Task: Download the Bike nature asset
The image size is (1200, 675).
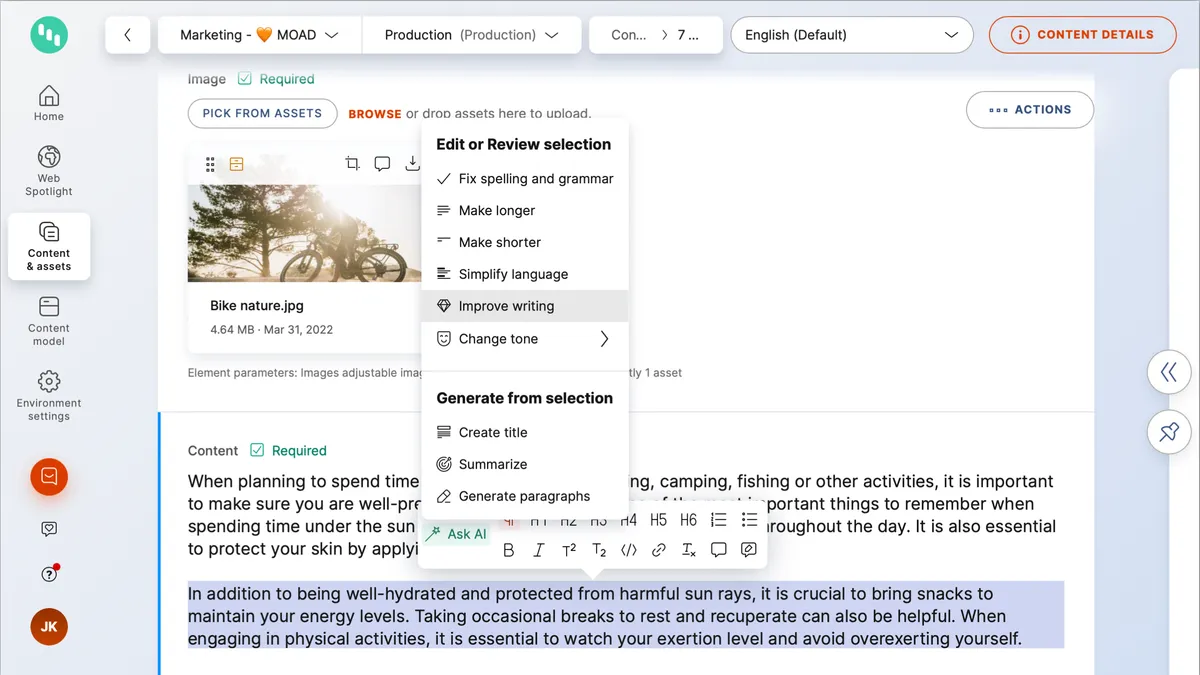Action: click(412, 164)
